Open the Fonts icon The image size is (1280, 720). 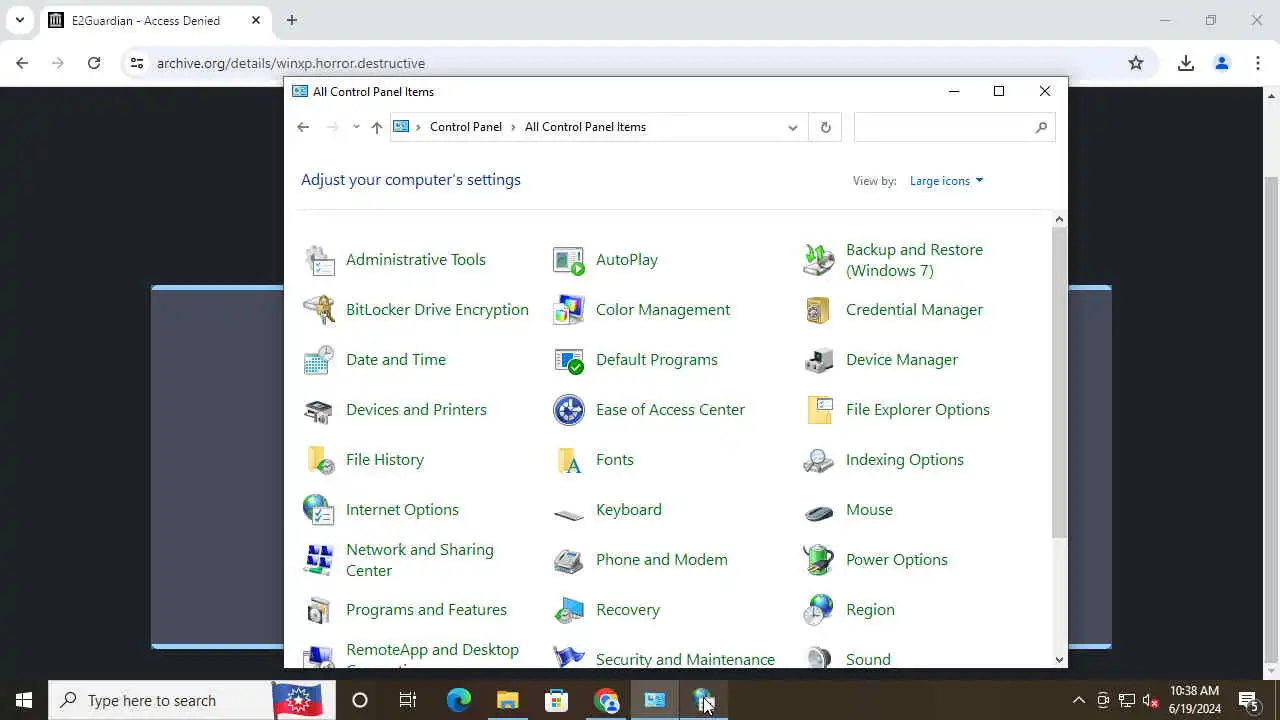point(569,460)
